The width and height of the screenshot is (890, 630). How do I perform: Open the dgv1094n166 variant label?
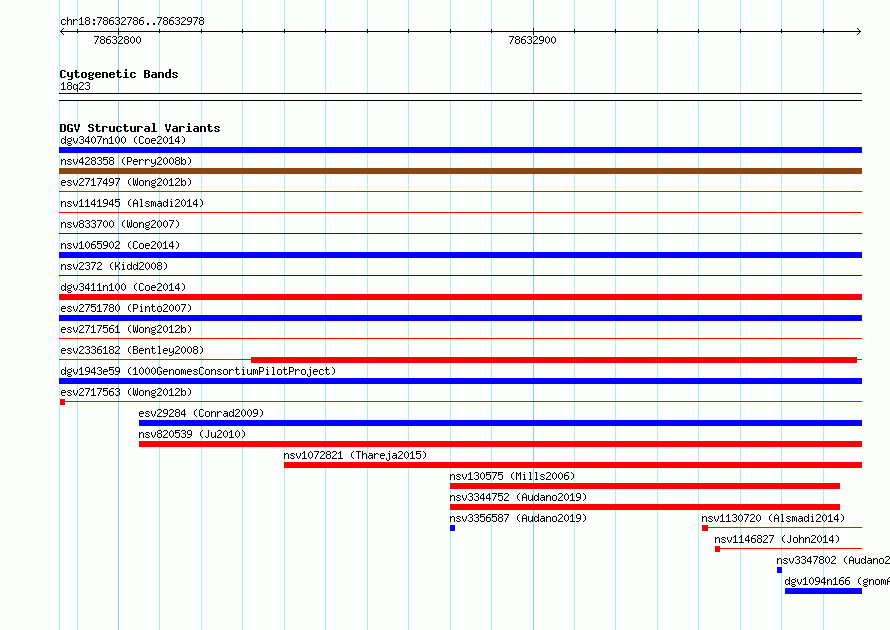[x=837, y=581]
